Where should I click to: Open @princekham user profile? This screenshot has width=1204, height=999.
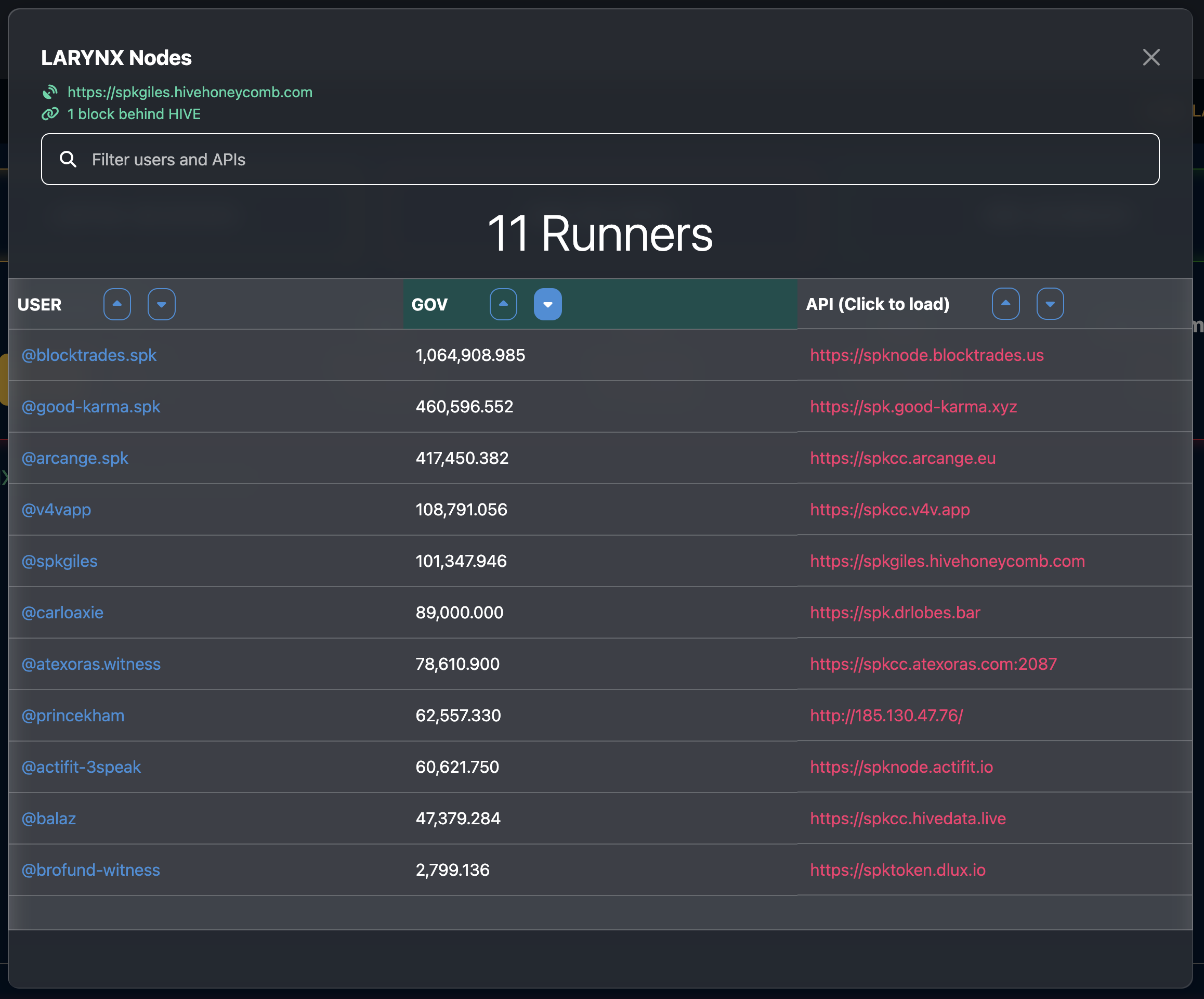click(x=73, y=716)
